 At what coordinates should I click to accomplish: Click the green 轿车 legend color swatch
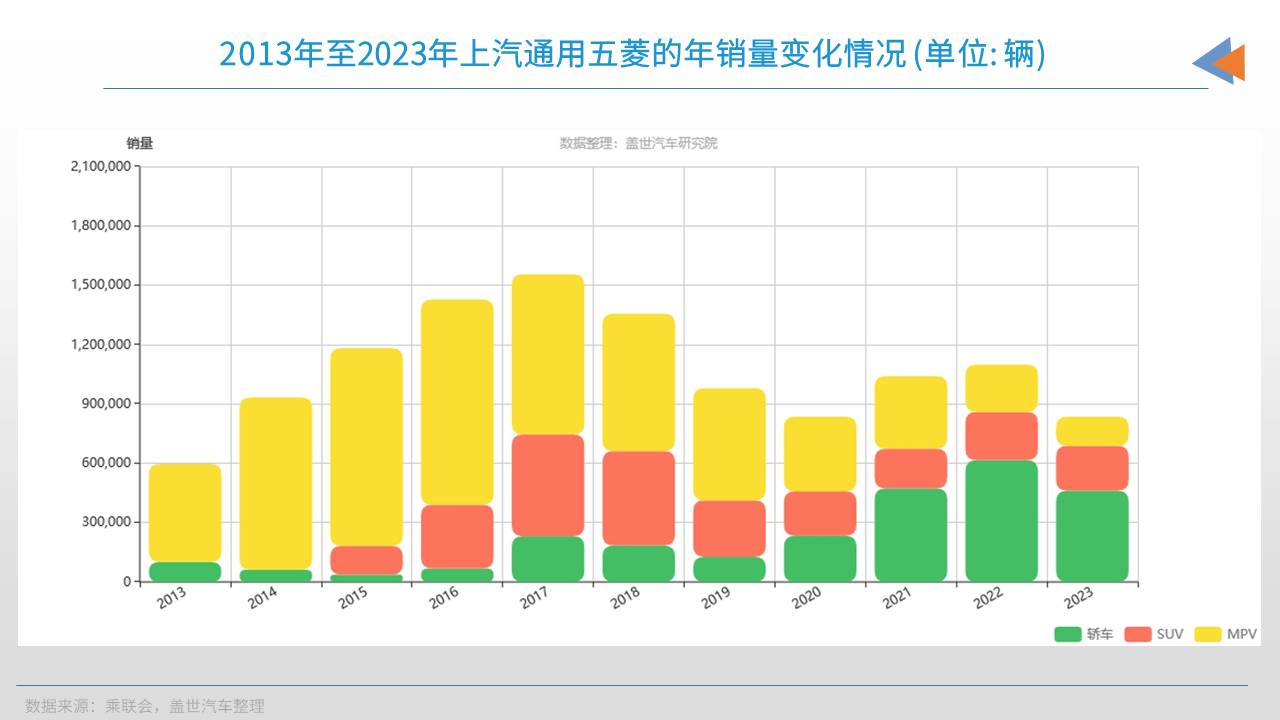point(1068,634)
